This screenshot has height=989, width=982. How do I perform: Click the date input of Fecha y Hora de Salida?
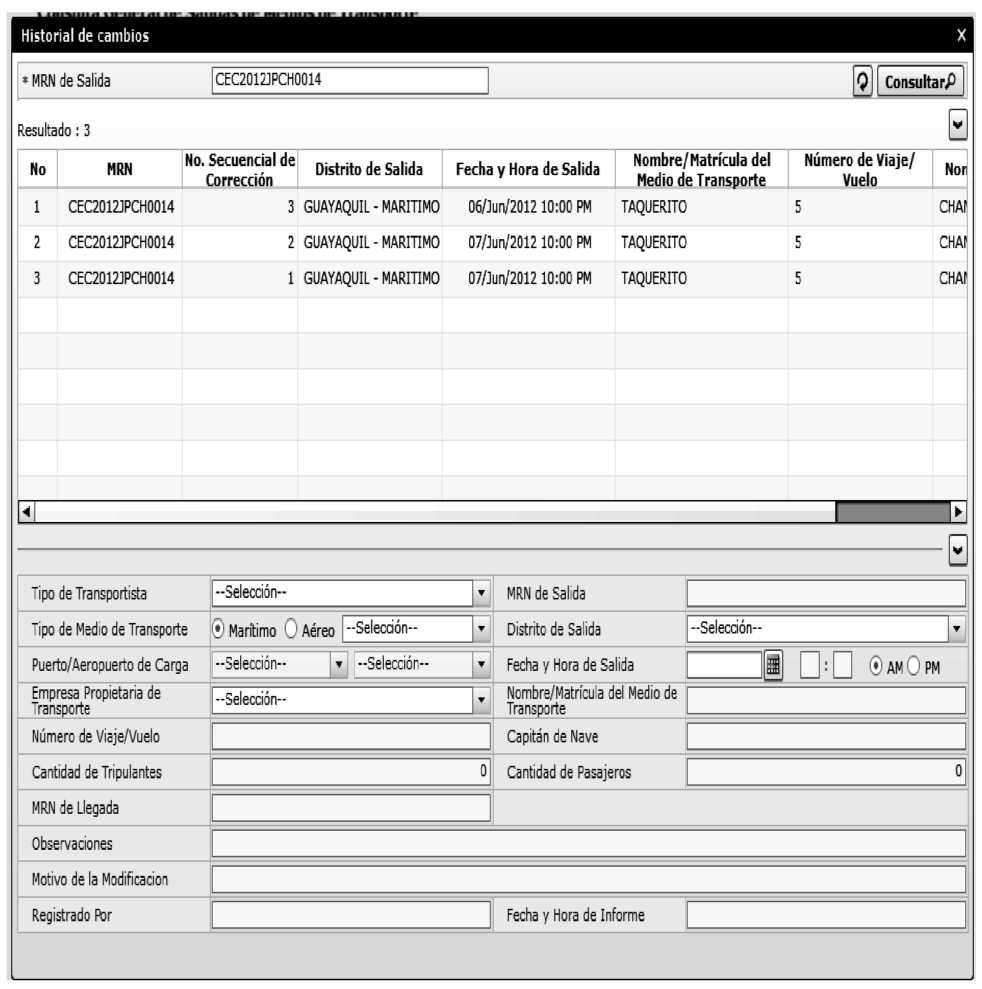point(724,665)
